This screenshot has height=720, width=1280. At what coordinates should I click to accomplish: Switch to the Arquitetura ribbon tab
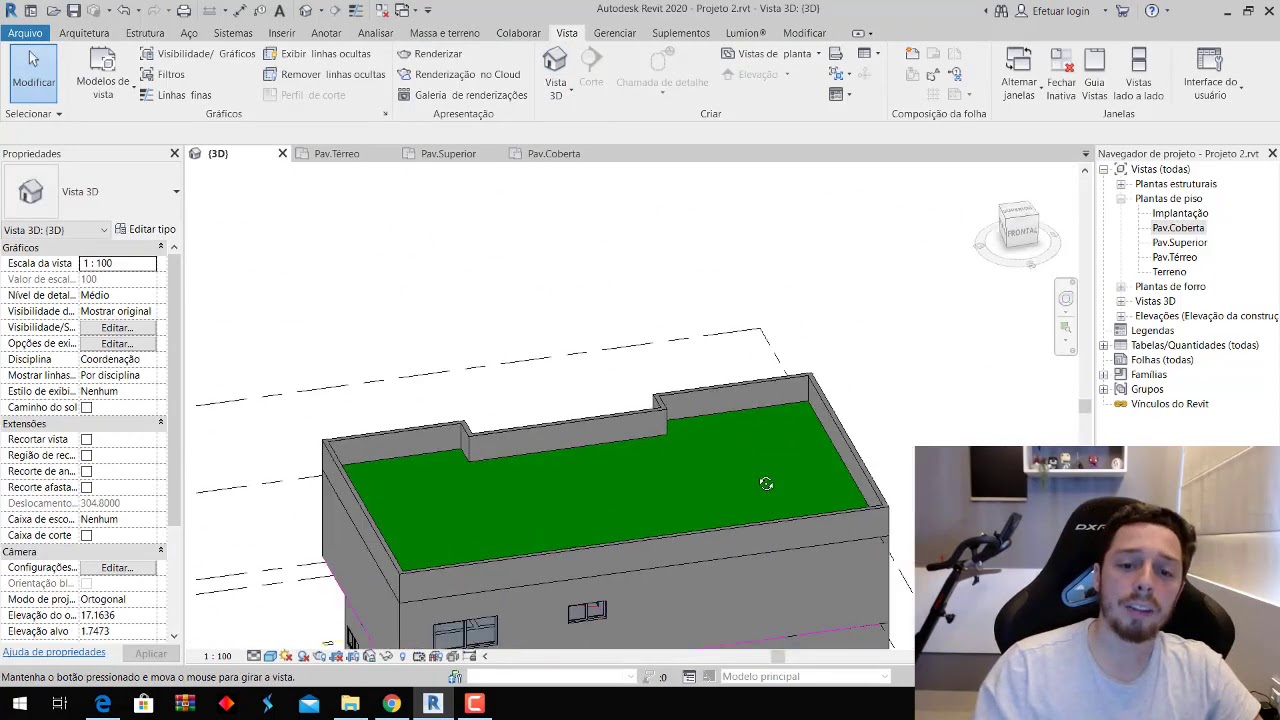pos(84,33)
